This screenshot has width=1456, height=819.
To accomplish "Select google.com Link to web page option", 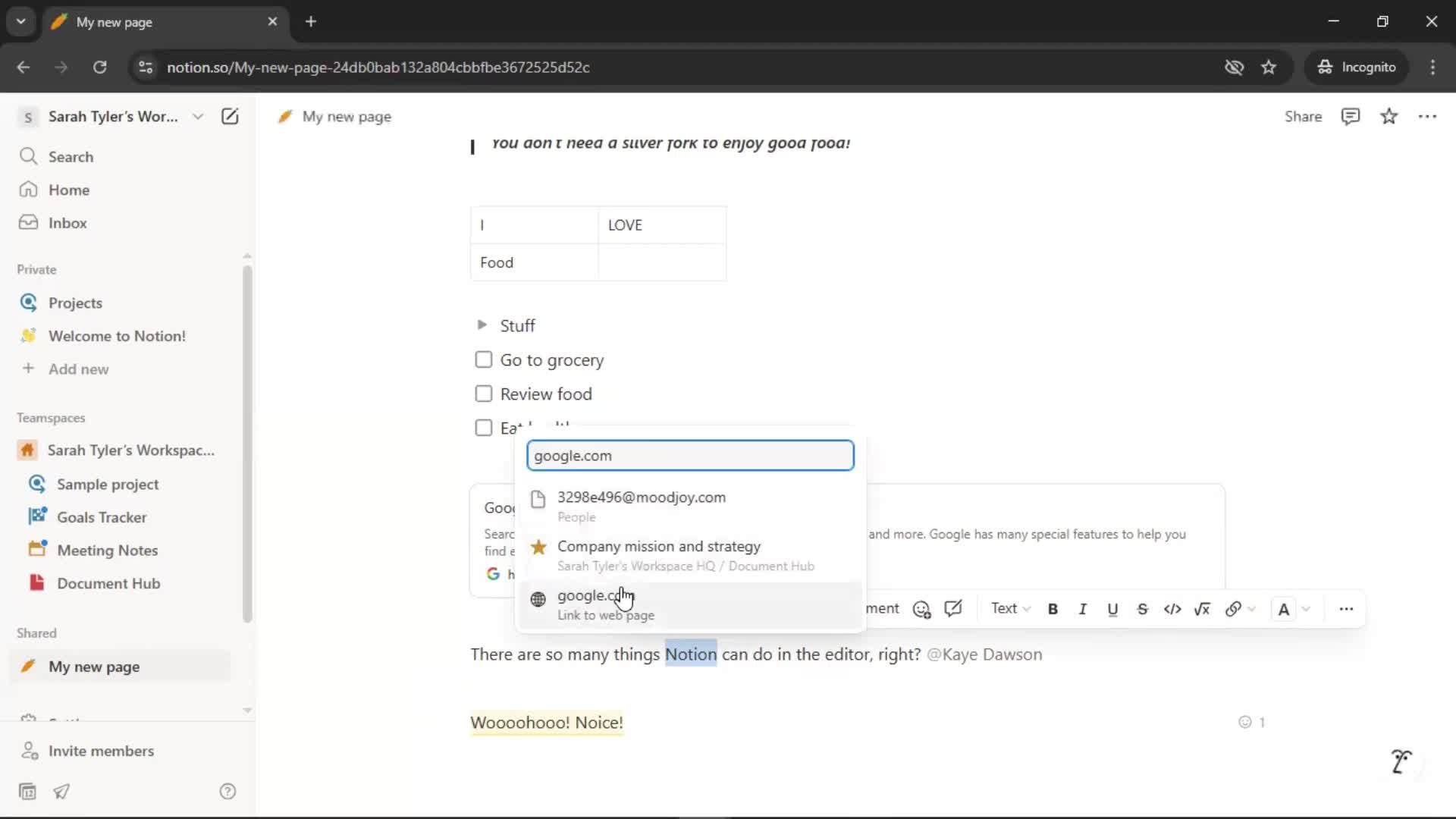I will (690, 604).
